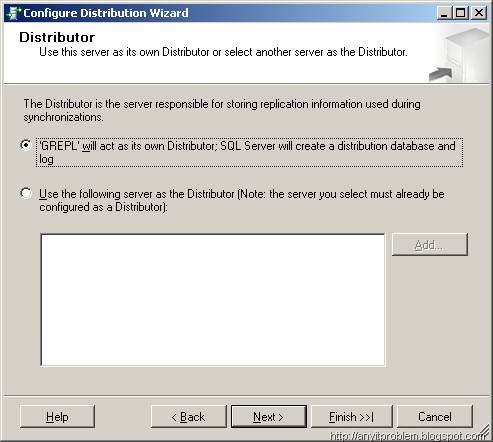Click the grayed-out Add... button

coord(430,245)
